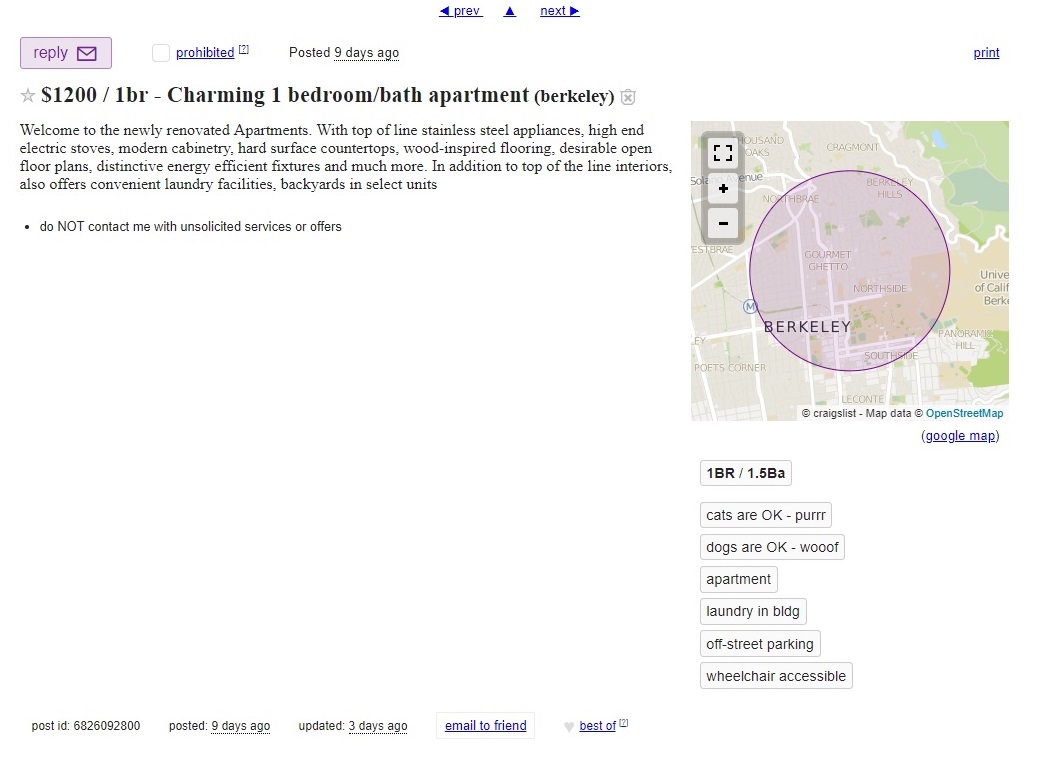Go to previous listing via prev link

coord(461,11)
